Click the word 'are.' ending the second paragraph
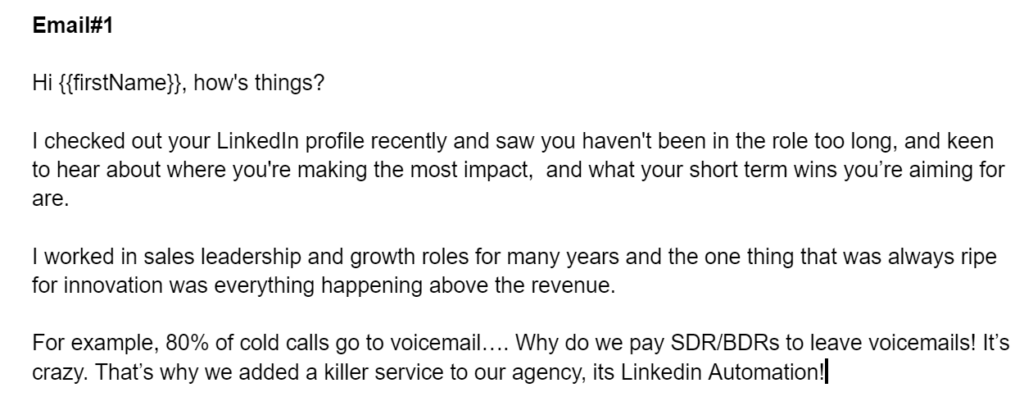This screenshot has width=1024, height=415. coord(50,199)
